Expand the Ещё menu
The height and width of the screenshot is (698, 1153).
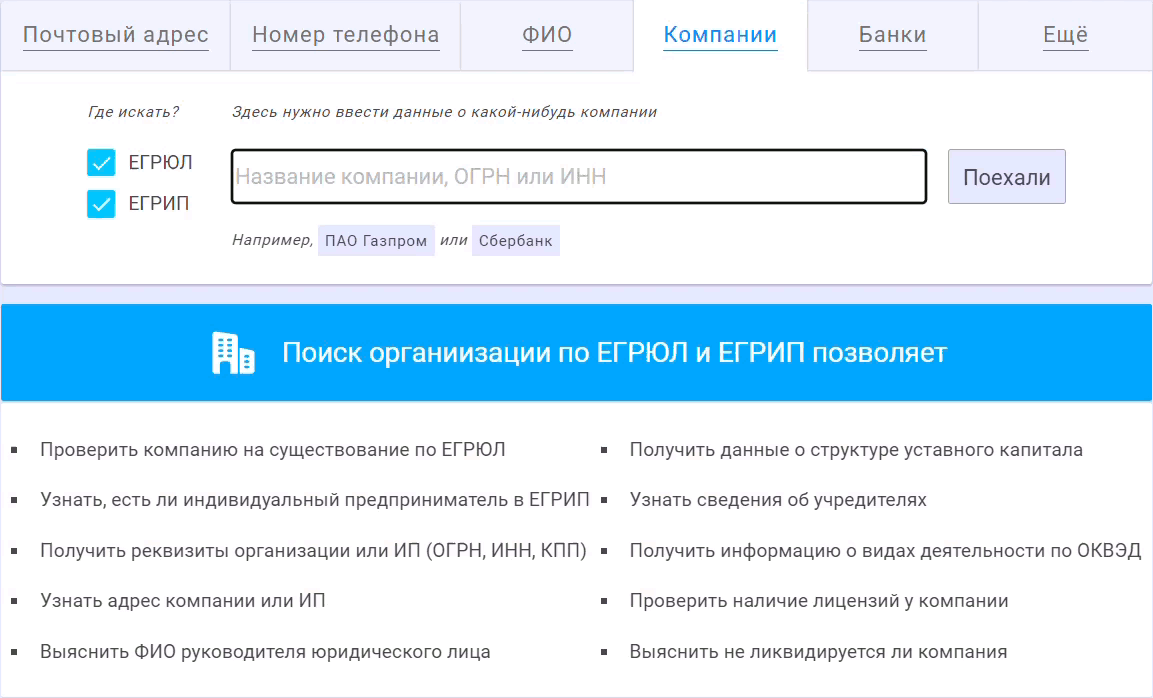point(1065,36)
